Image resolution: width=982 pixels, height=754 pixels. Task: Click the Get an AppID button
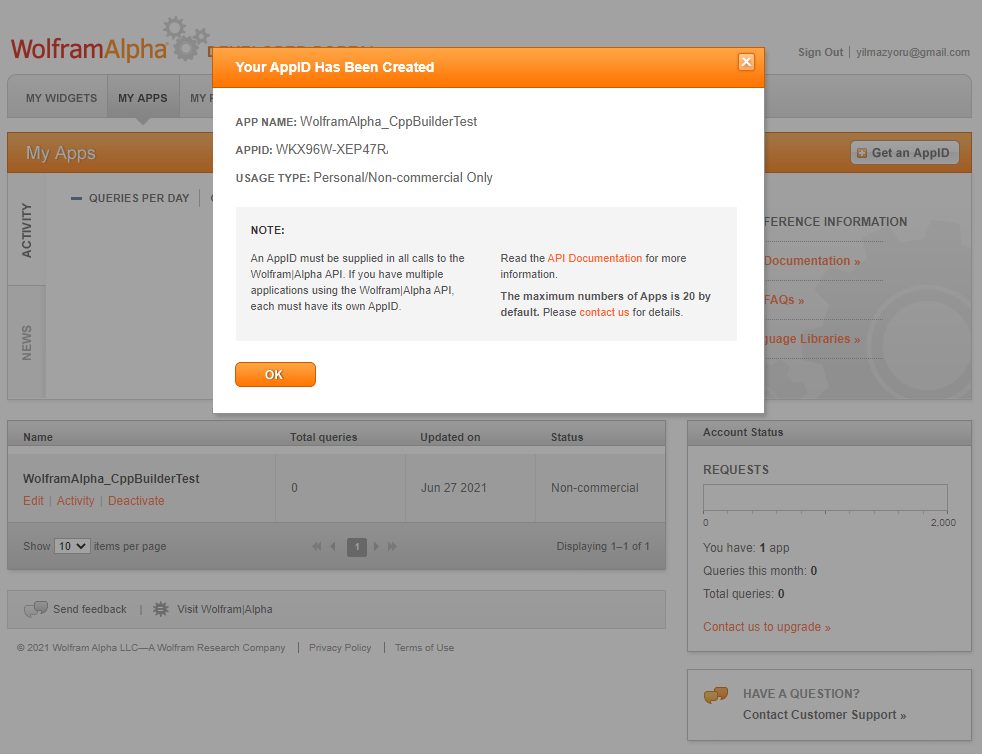[904, 153]
